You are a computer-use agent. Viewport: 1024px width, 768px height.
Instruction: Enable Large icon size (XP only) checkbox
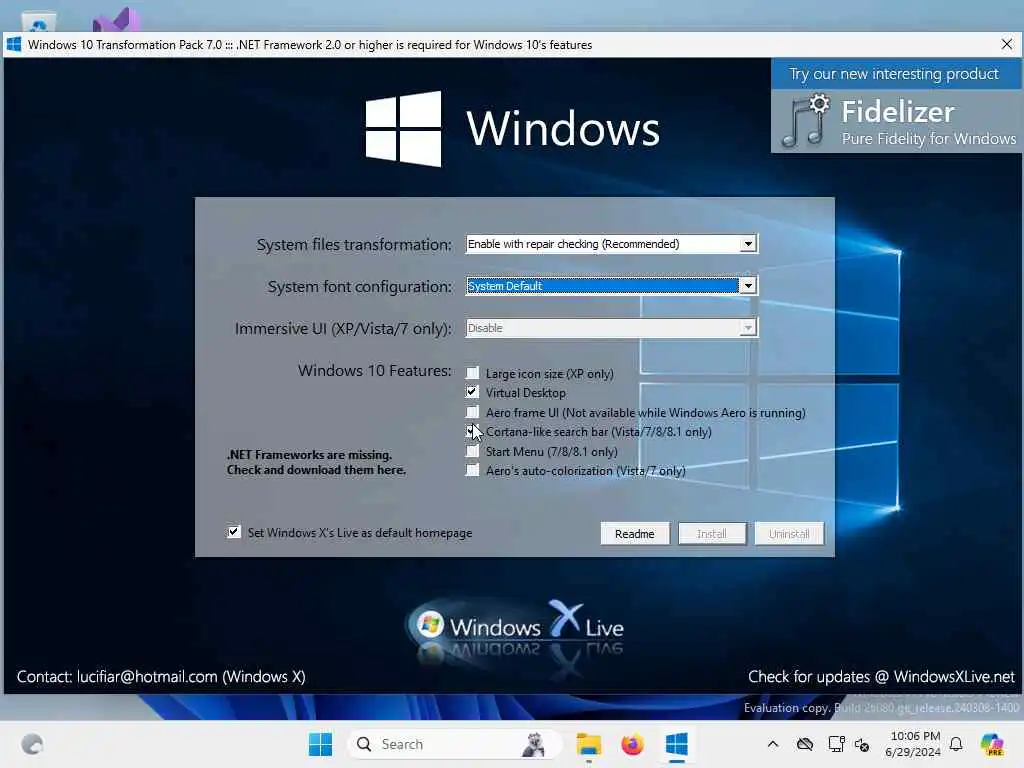pyautogui.click(x=472, y=373)
